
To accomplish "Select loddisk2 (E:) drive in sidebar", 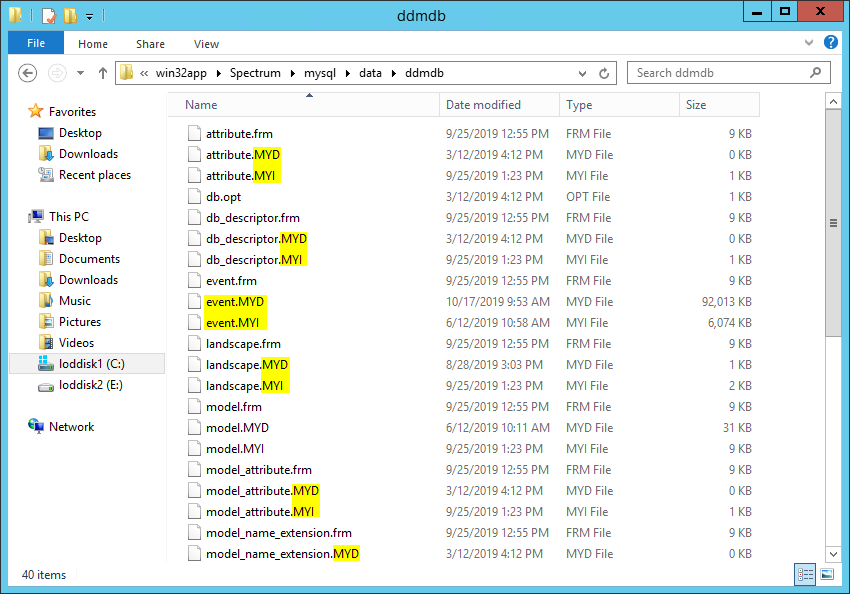I will pos(90,385).
